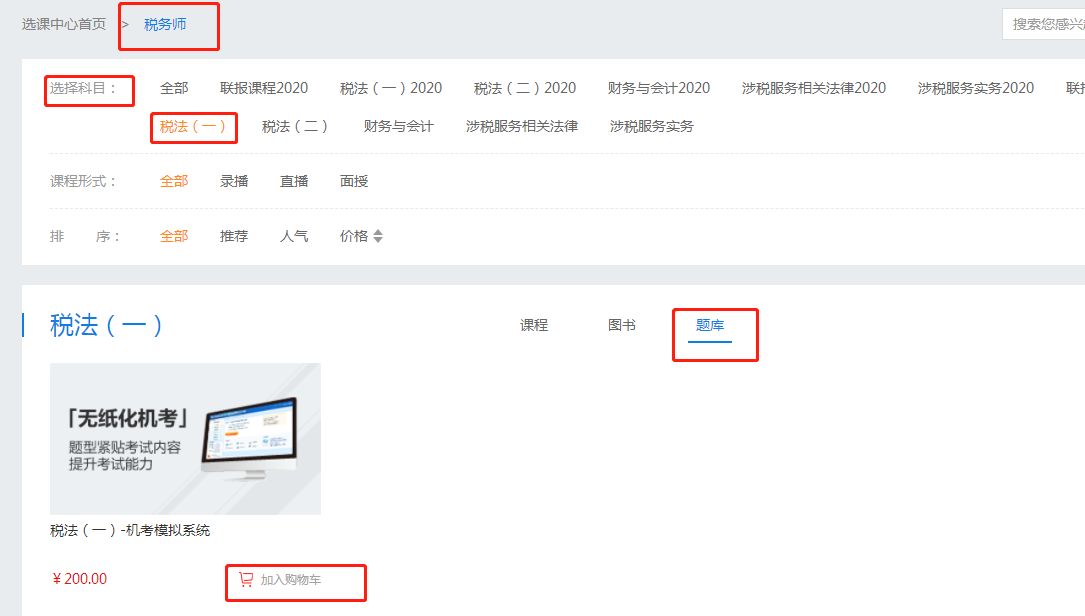1085x616 pixels.
Task: Click the shopping cart icon
Action: [x=246, y=579]
